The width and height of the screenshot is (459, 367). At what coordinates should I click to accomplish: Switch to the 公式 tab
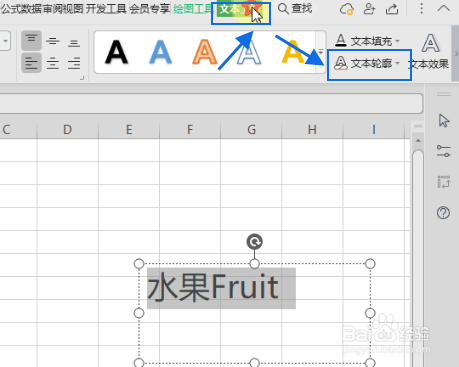pos(11,9)
